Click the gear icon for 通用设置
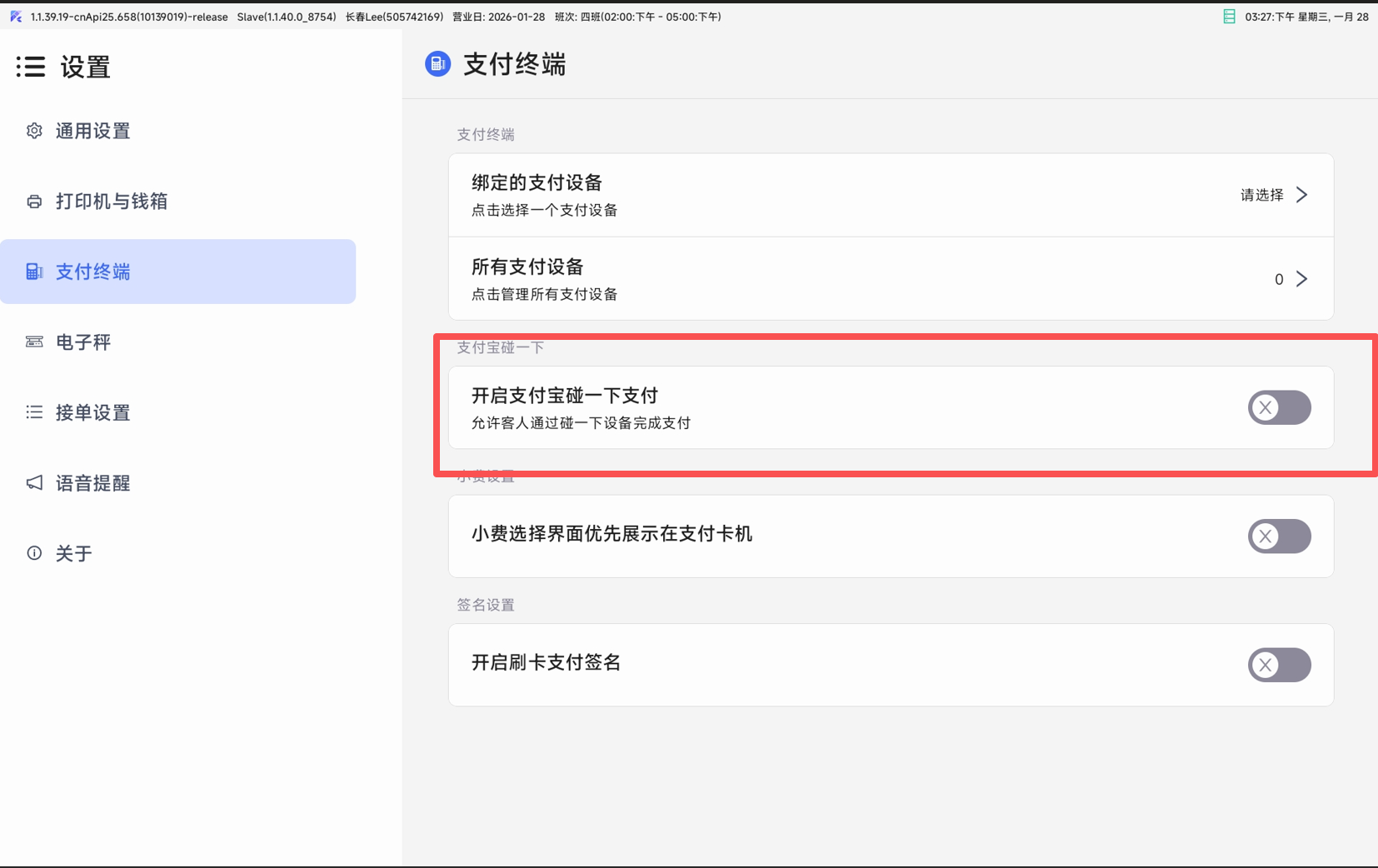Viewport: 1378px width, 868px height. click(x=34, y=131)
